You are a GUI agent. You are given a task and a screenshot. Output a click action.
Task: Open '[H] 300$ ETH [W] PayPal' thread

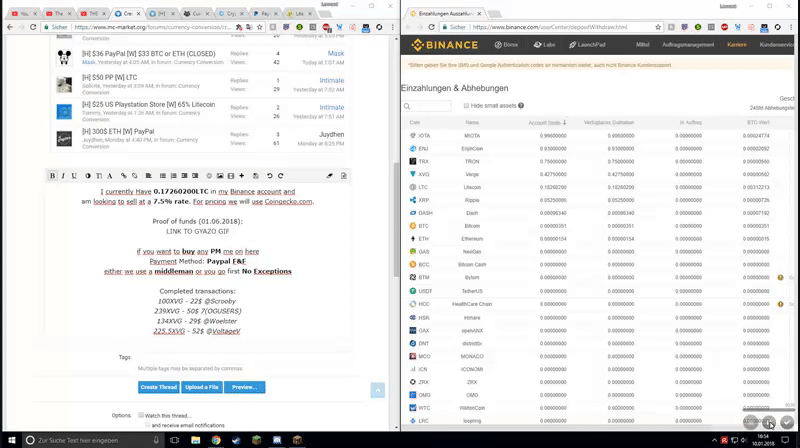click(118, 132)
